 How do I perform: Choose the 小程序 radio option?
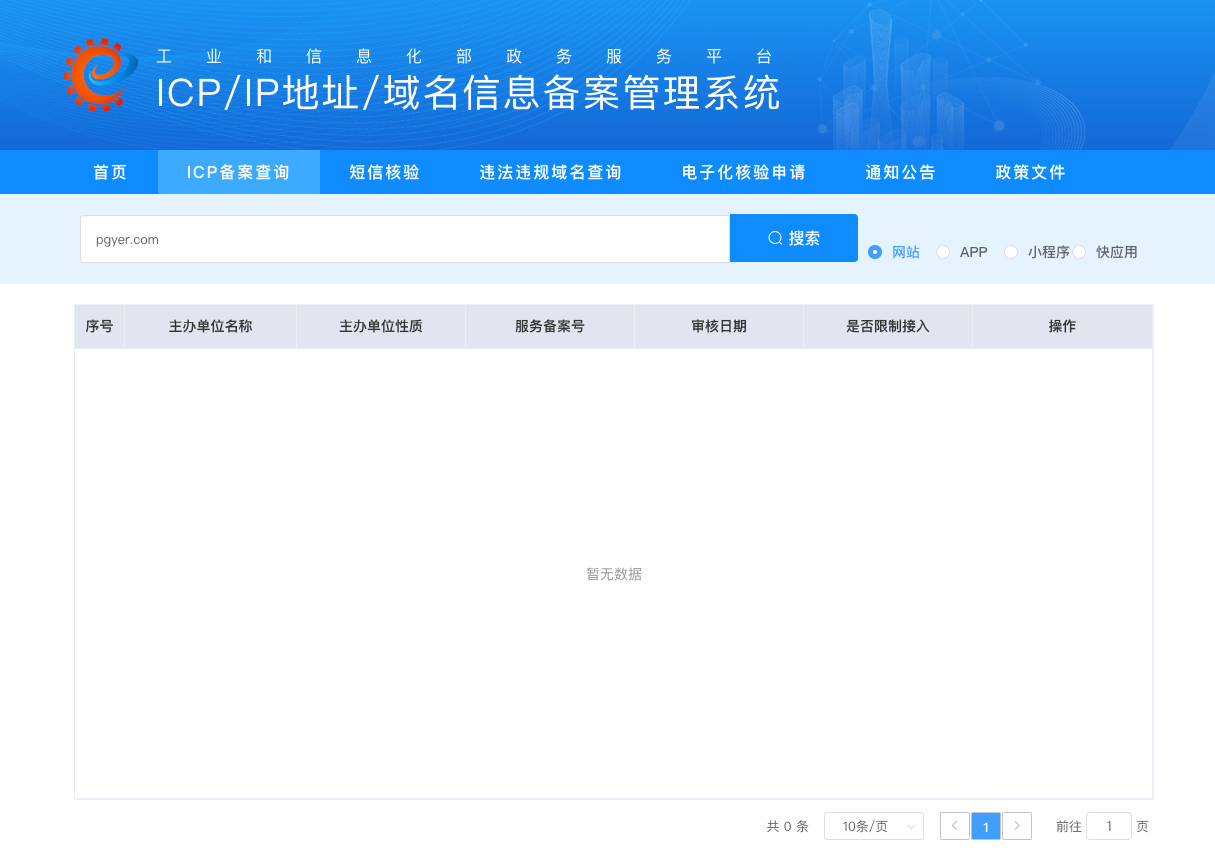point(1011,252)
